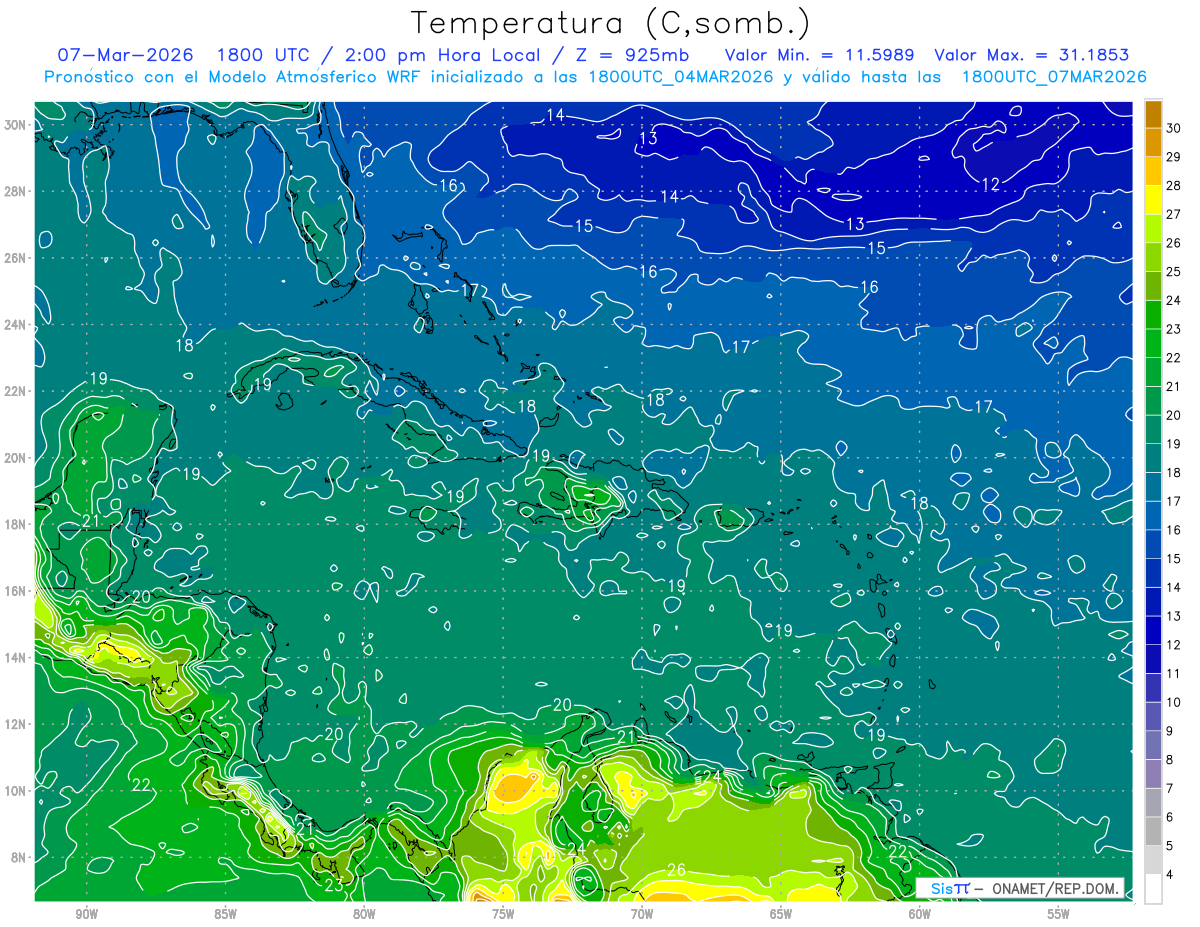Click the color scale label "8"
The image size is (1200, 927).
click(1171, 760)
